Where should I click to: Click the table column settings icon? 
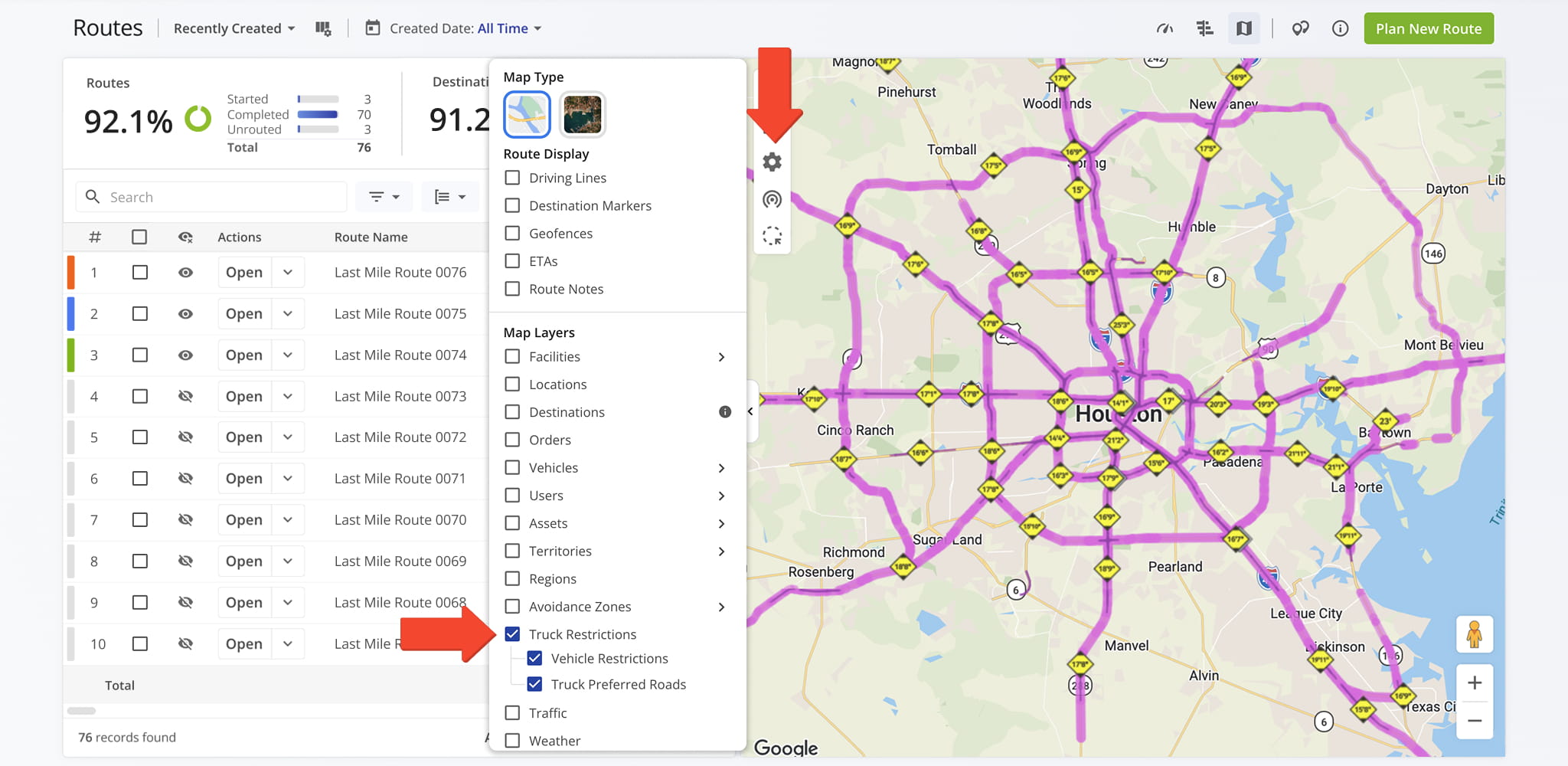pos(323,29)
